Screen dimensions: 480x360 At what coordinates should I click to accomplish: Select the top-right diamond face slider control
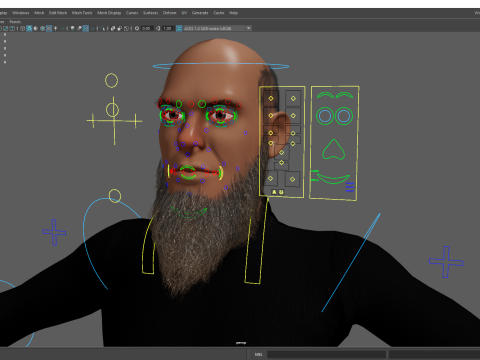coord(293,98)
